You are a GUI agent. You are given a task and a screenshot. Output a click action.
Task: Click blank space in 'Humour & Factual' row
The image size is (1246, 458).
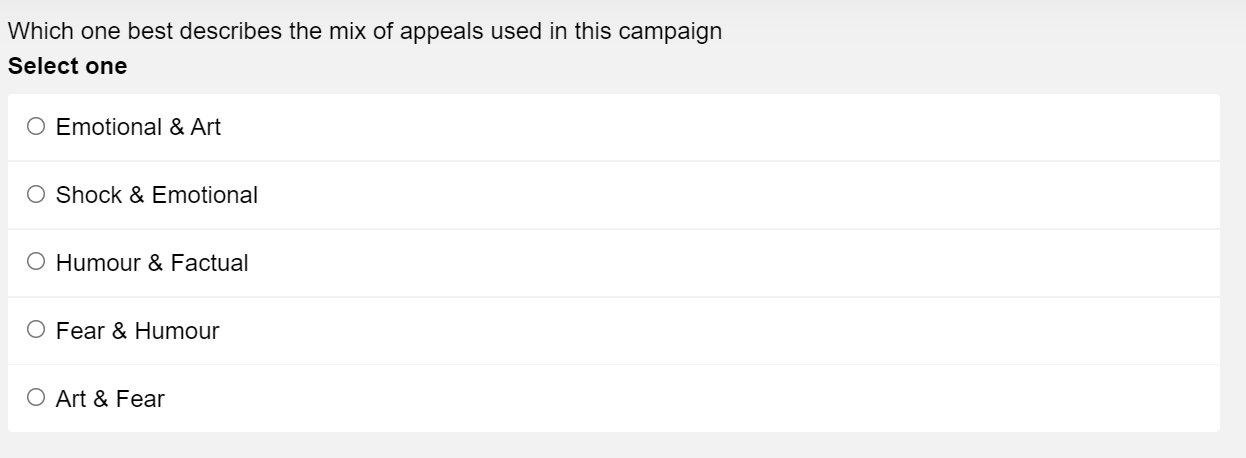[x=700, y=263]
